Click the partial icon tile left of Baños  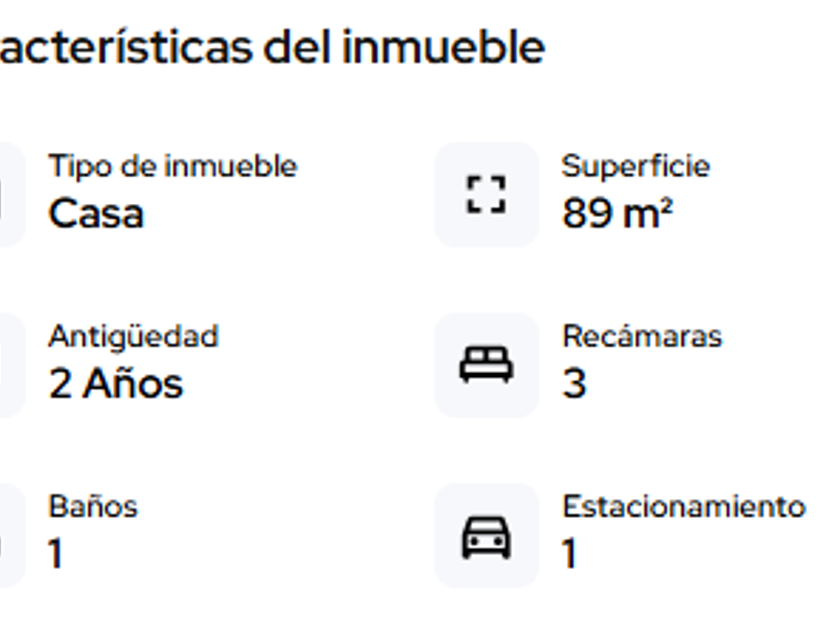[10, 537]
